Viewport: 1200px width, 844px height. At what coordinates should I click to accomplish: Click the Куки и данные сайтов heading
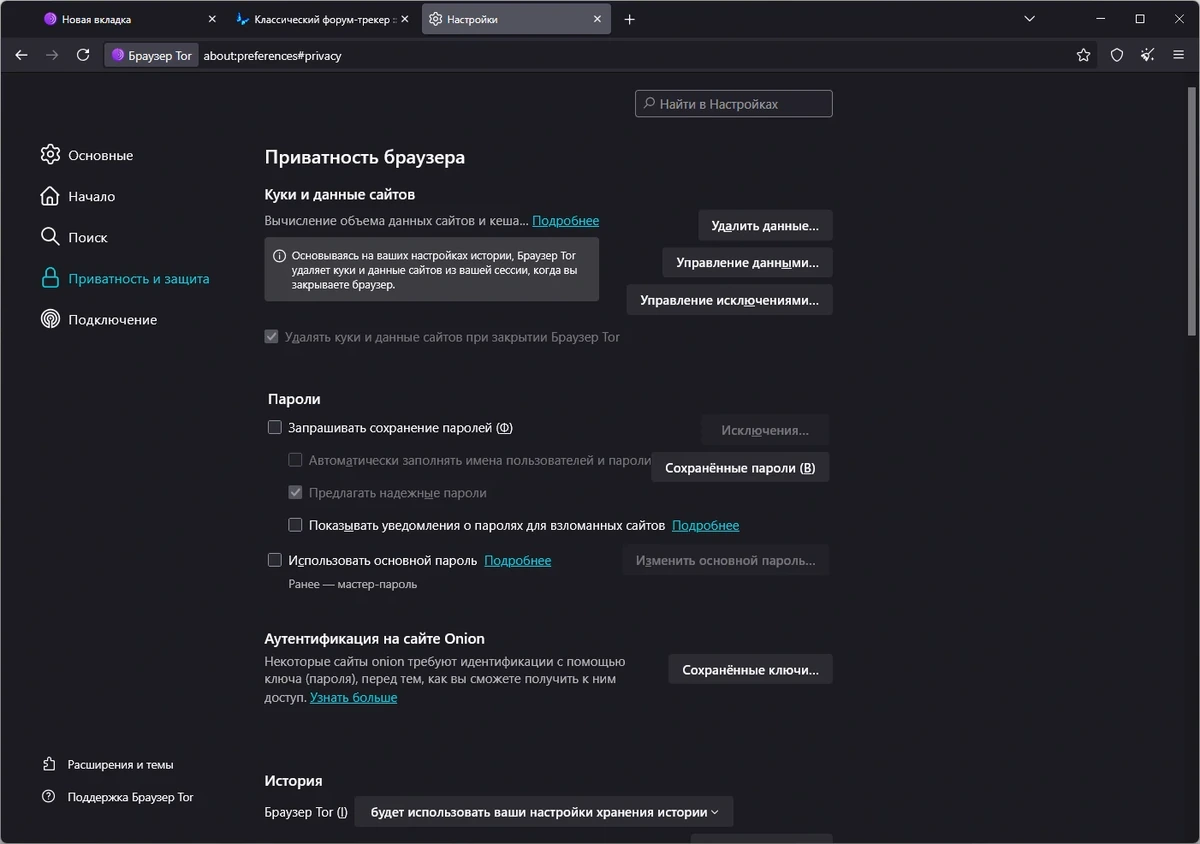pyautogui.click(x=339, y=194)
